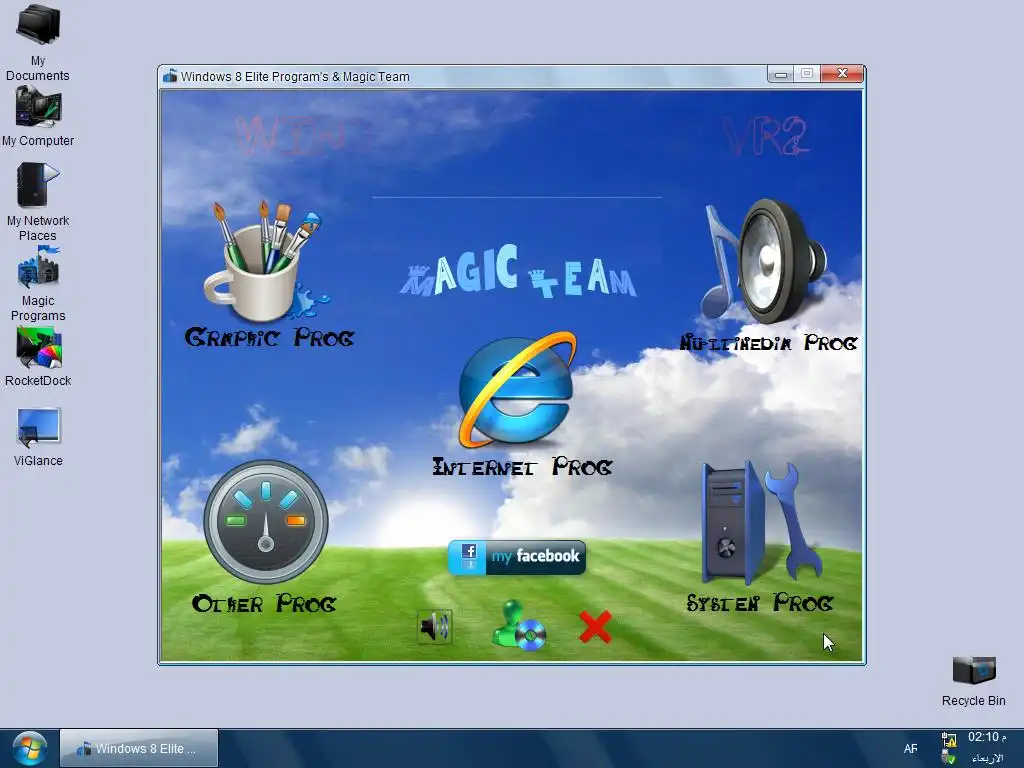This screenshot has width=1024, height=768.
Task: Click the red X exit icon
Action: click(595, 627)
